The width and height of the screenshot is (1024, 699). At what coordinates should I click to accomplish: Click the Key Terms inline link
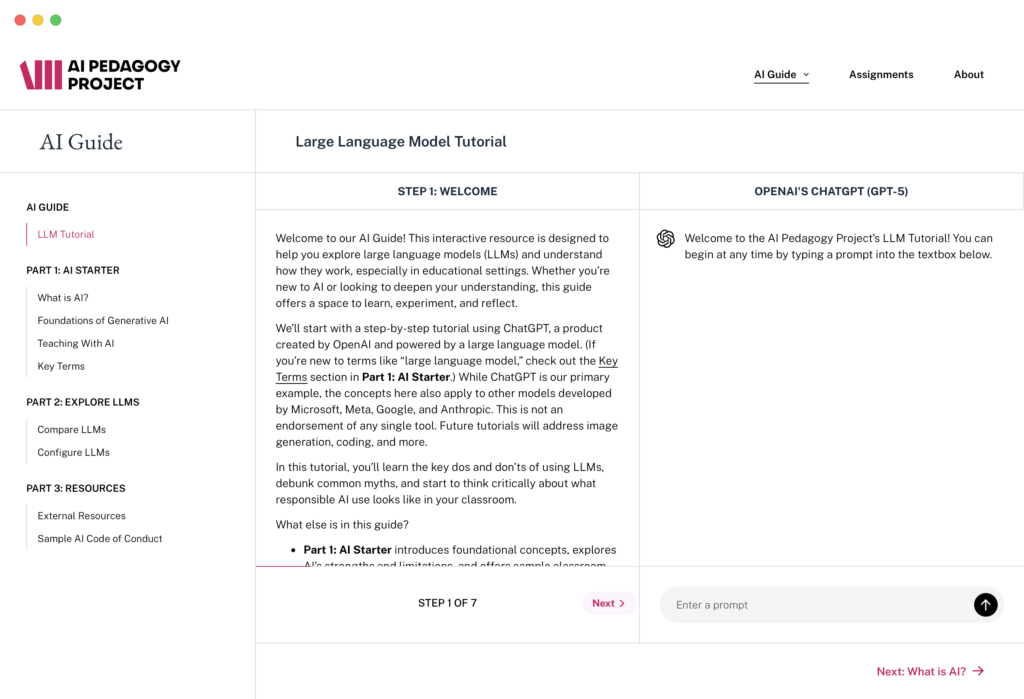coord(608,361)
